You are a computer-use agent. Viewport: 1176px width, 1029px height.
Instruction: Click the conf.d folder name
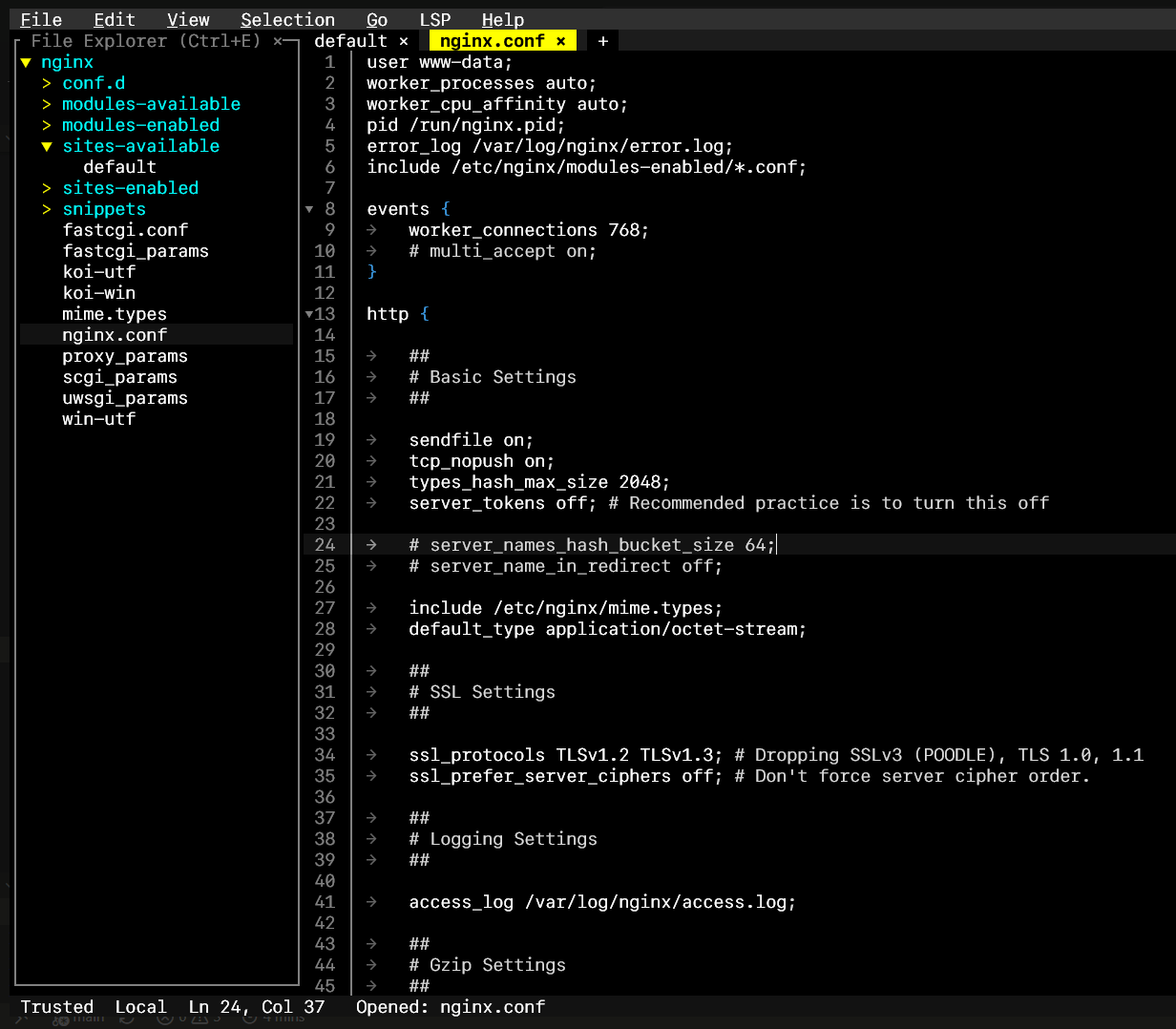(94, 83)
